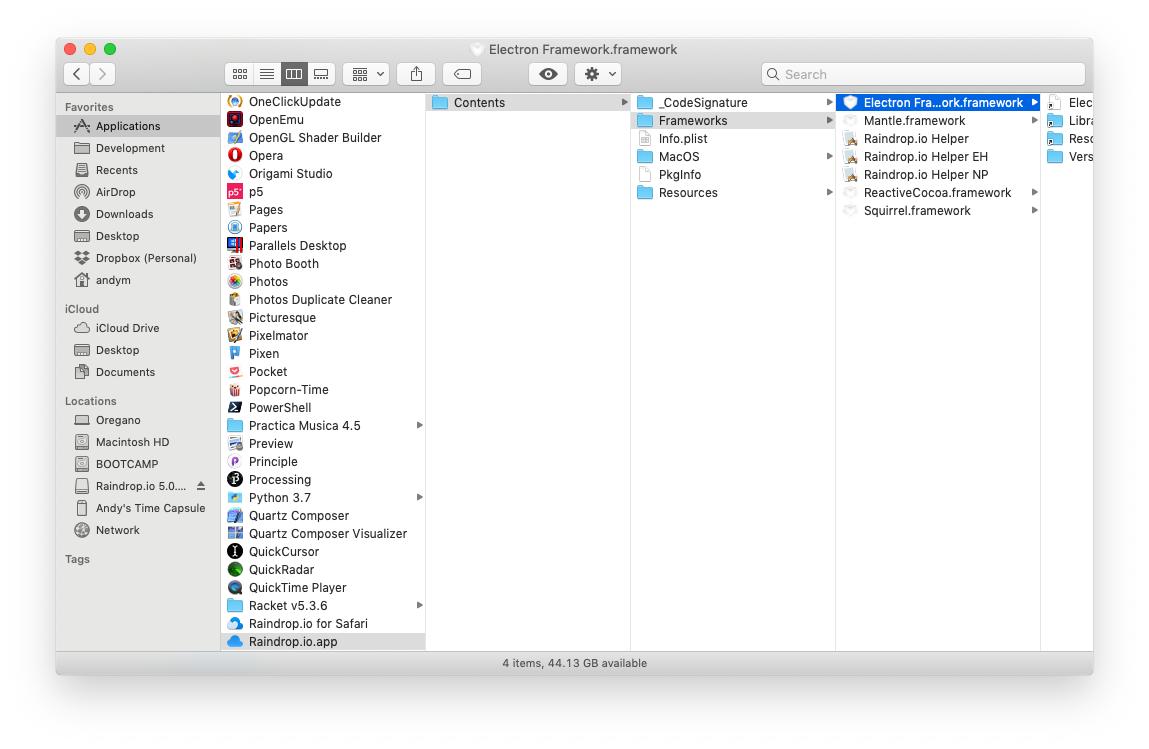Select Raindrop.io Helper NP
The width and height of the screenshot is (1149, 749).
(x=938, y=174)
